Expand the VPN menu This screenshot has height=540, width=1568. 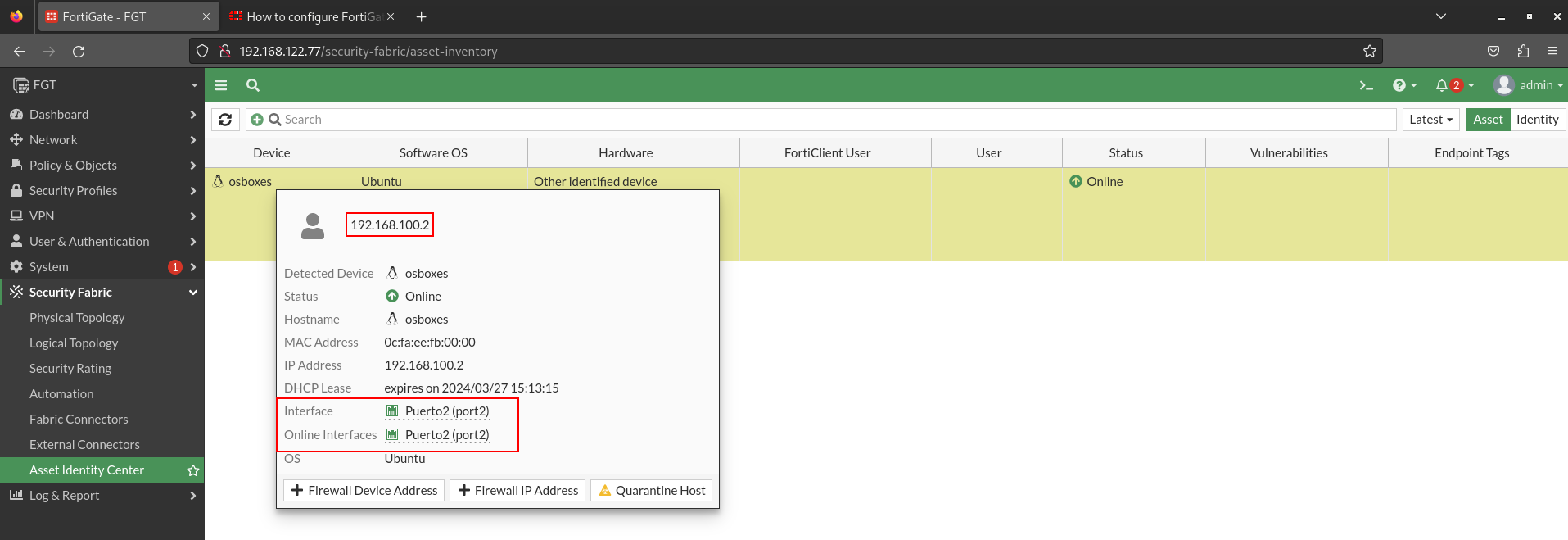102,216
